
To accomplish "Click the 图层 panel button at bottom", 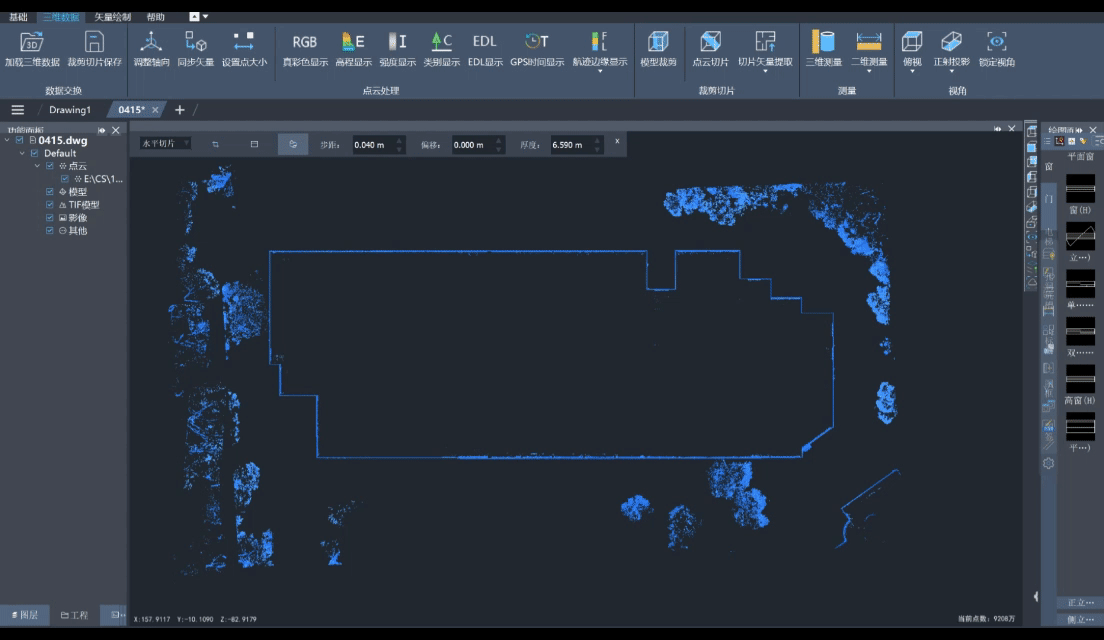I will 23,615.
